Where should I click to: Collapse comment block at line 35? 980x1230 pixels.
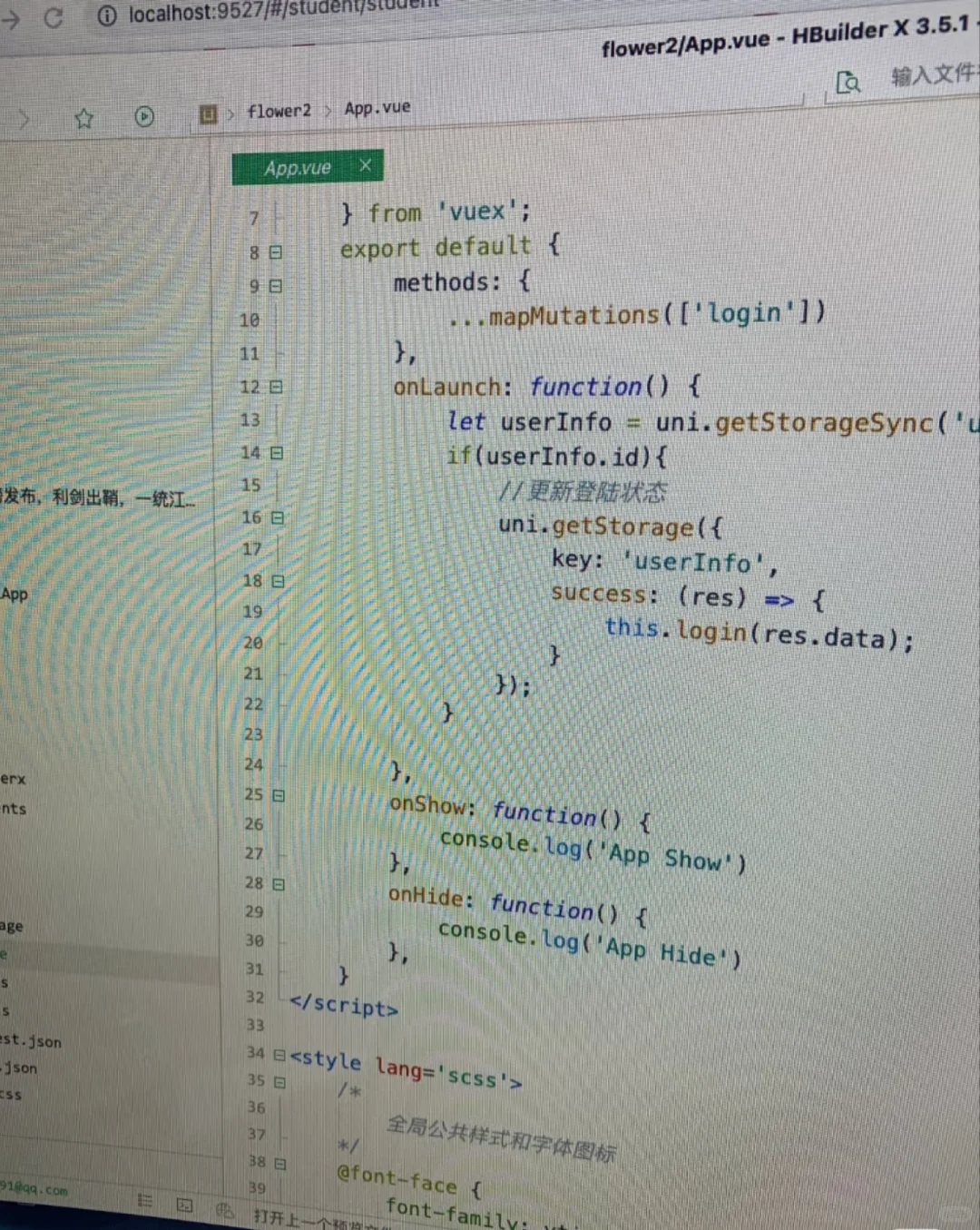(x=279, y=1082)
